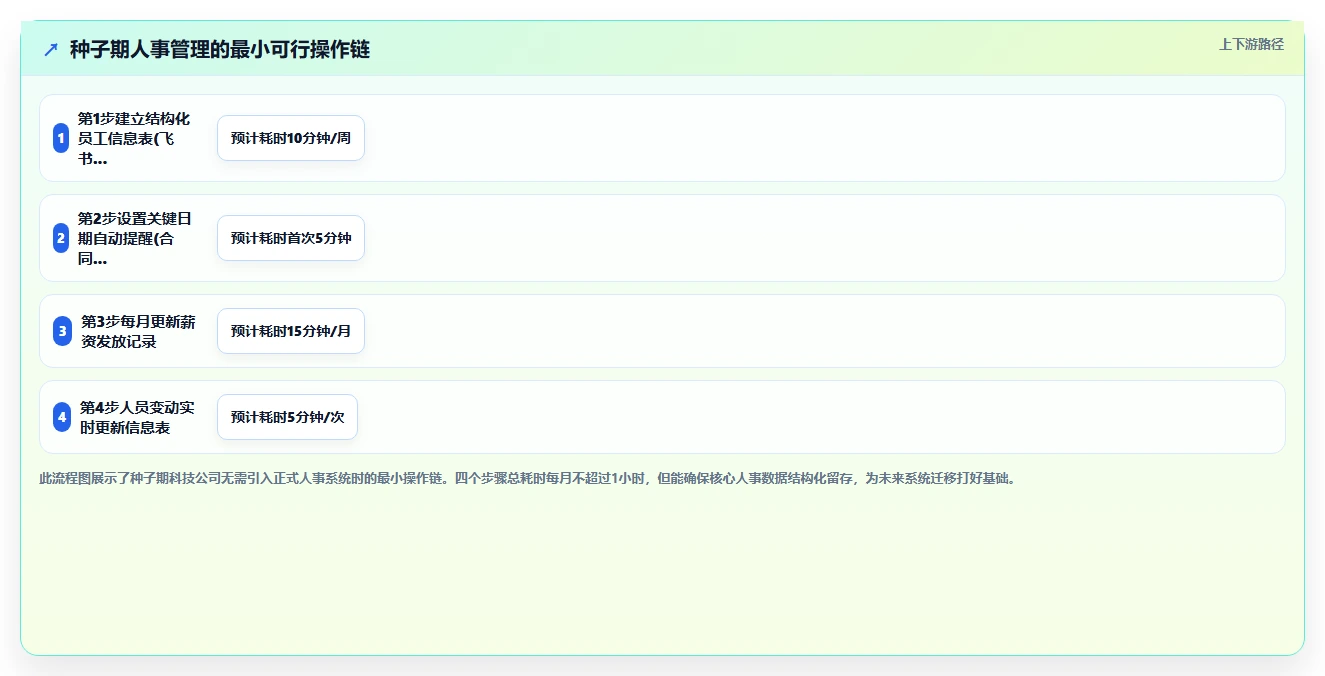The width and height of the screenshot is (1325, 676).
Task: Click the 预计耗时15分钟/月 chip
Action: click(x=291, y=331)
